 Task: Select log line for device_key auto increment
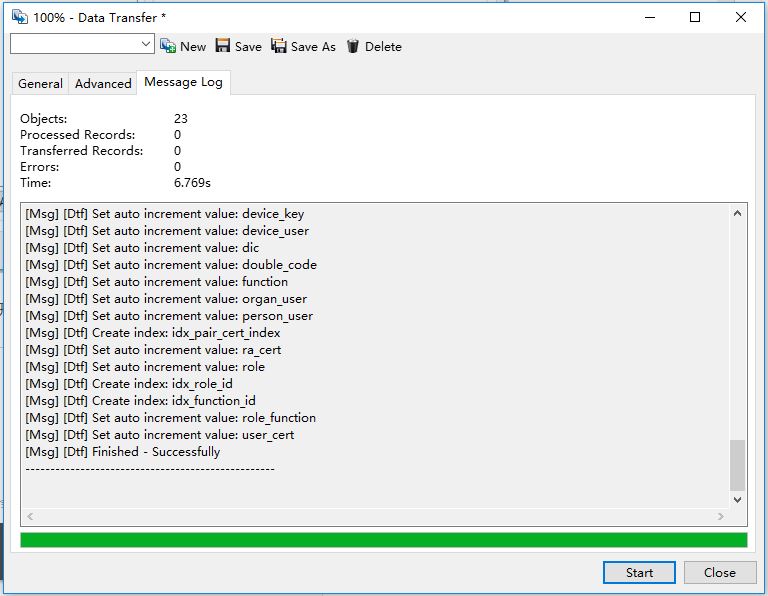pos(165,214)
